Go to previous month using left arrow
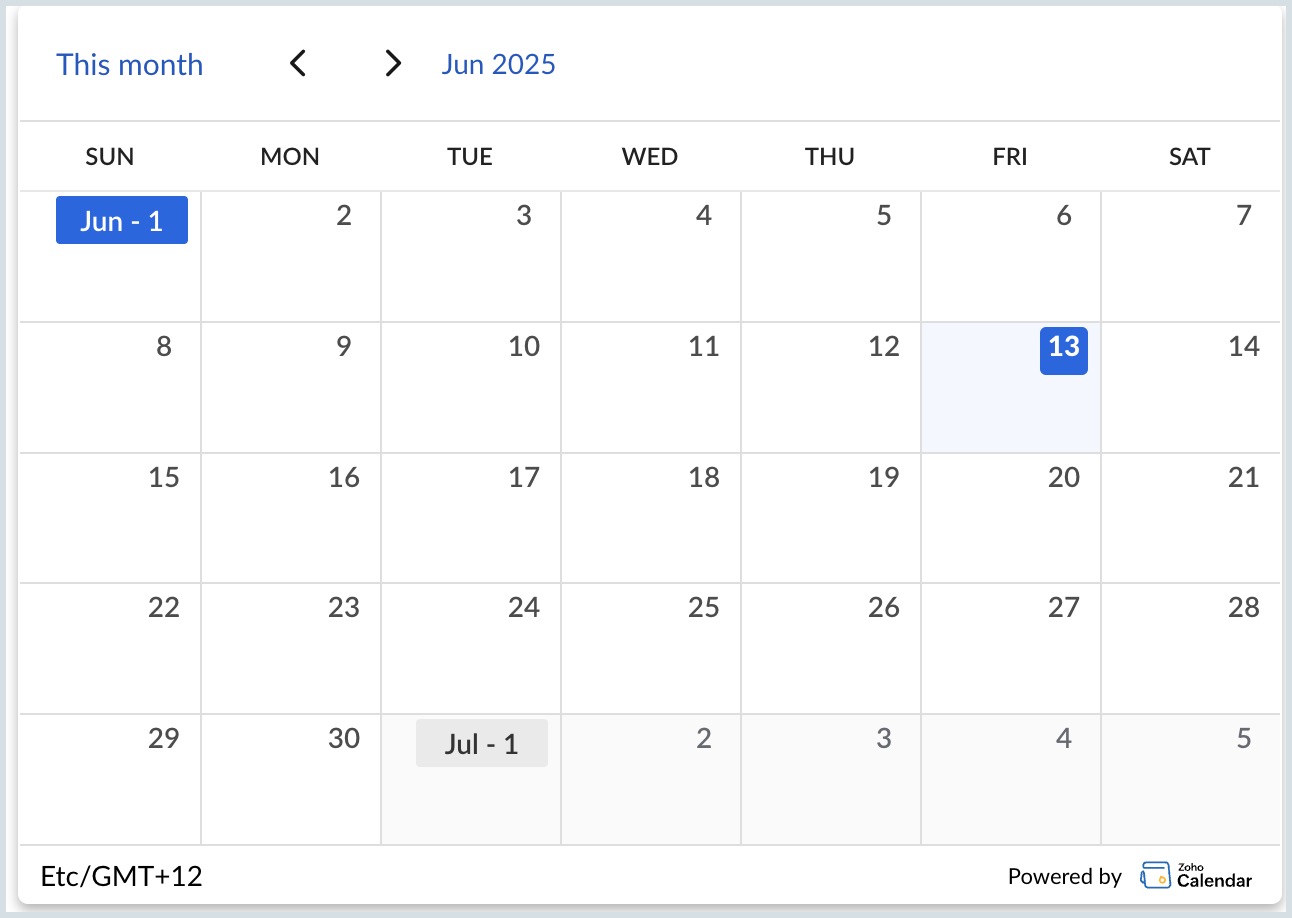The width and height of the screenshot is (1292, 918). coord(297,64)
